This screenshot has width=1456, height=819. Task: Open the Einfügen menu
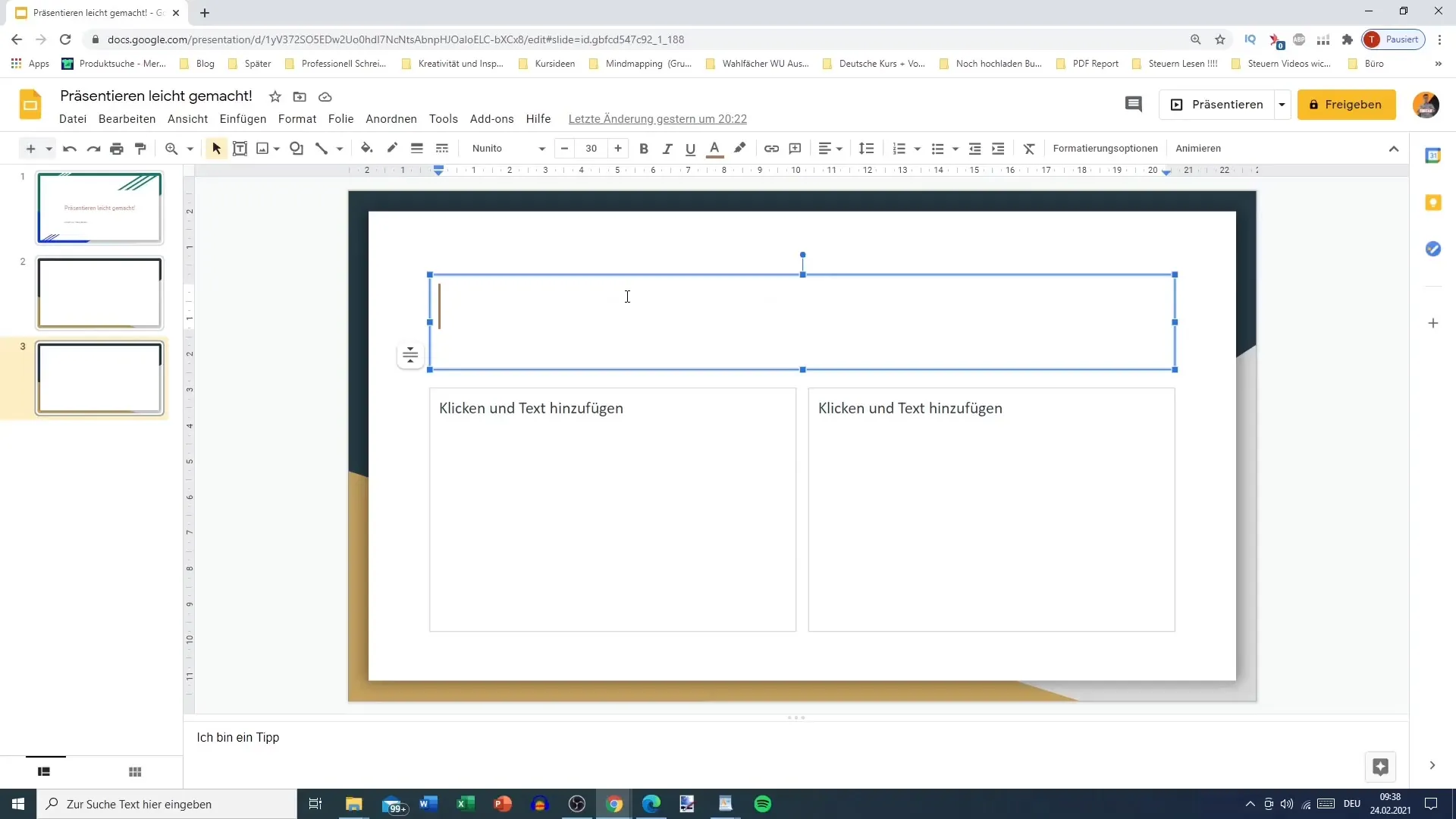[243, 119]
